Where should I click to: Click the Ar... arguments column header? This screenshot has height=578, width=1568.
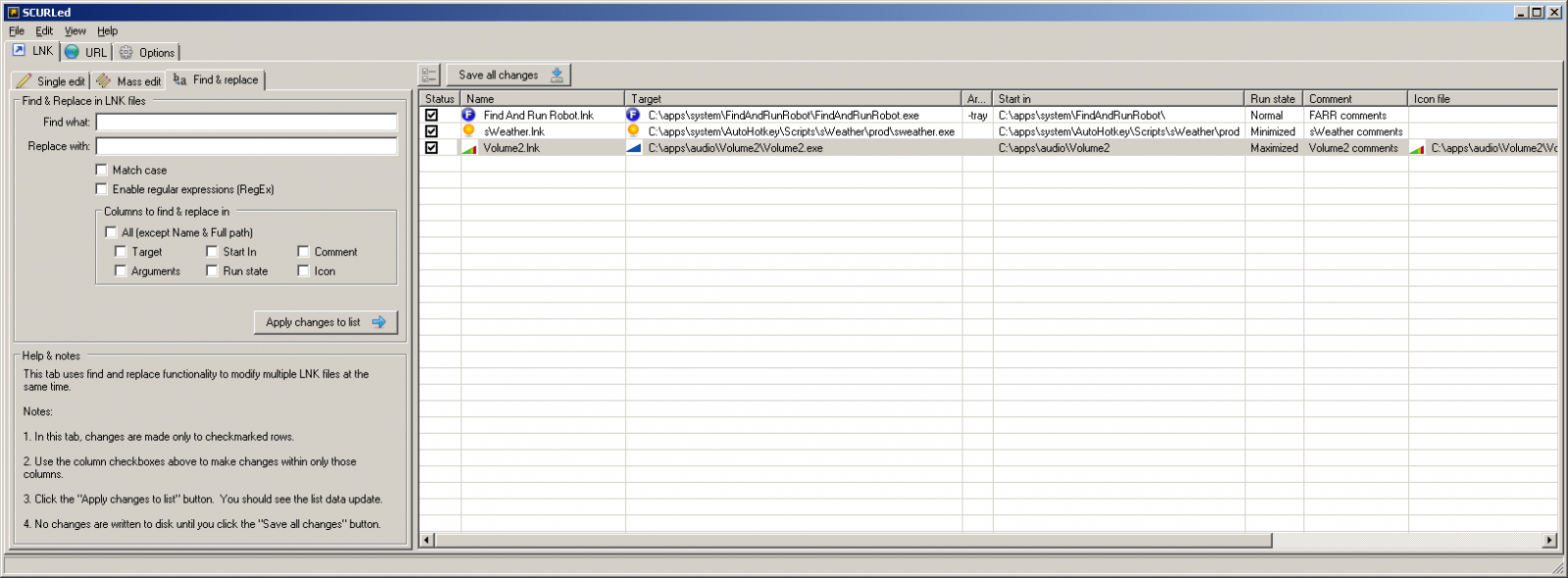pyautogui.click(x=977, y=99)
